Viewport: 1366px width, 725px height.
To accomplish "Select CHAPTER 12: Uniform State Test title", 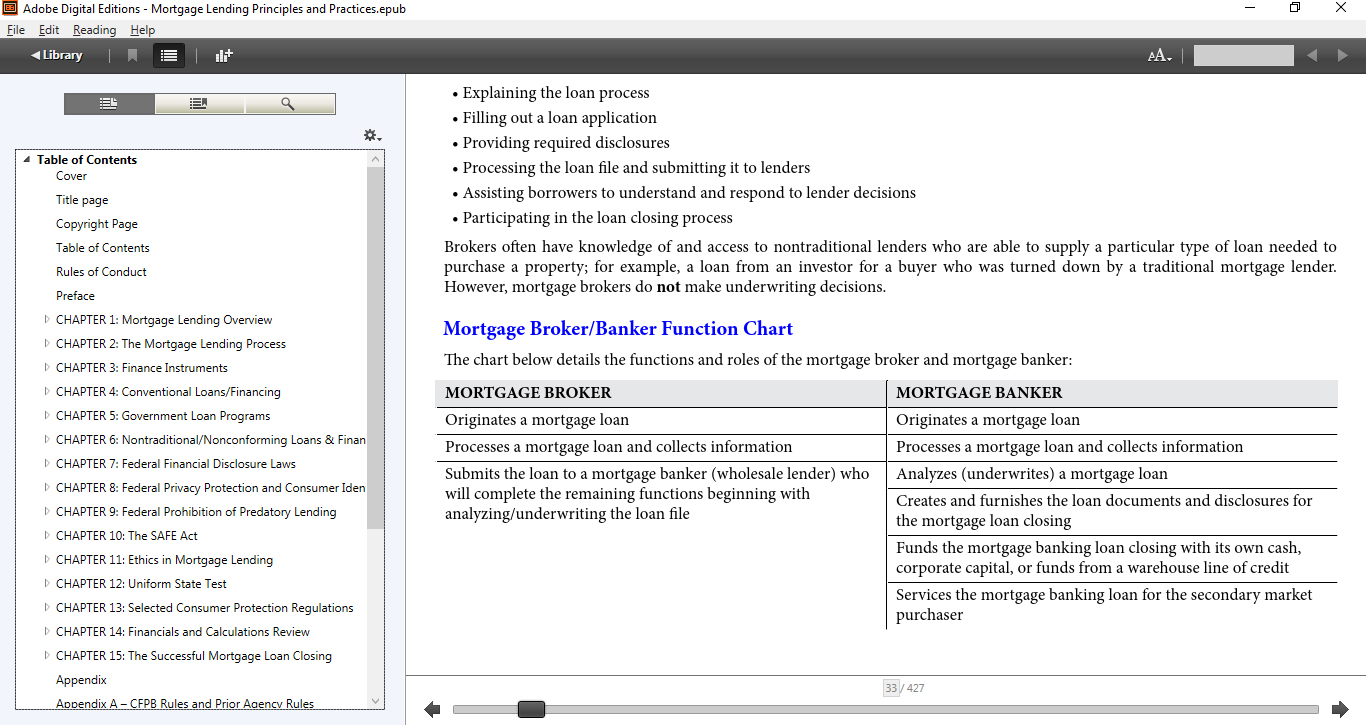I will (x=141, y=584).
